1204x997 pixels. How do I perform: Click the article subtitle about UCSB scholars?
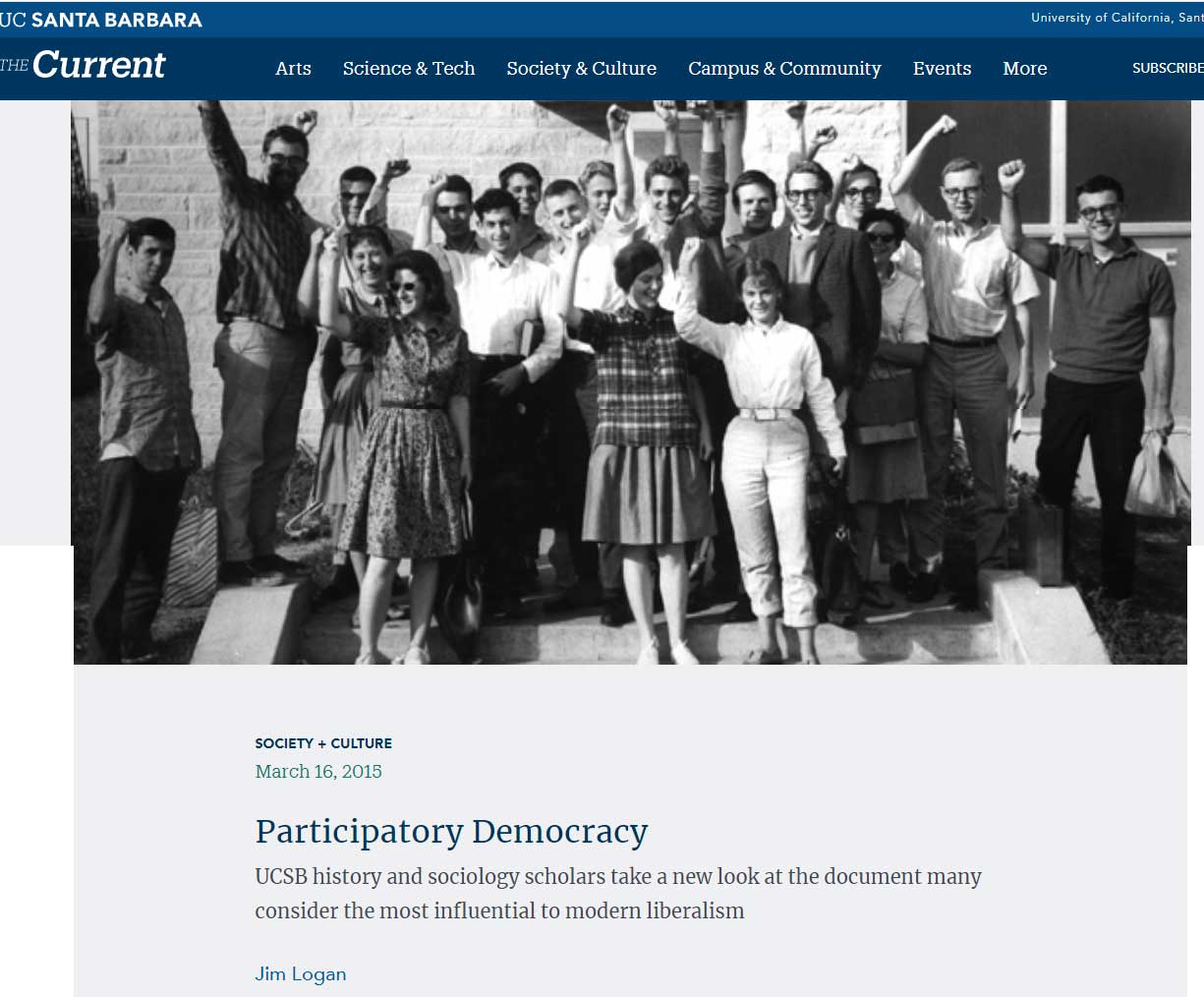tap(618, 893)
